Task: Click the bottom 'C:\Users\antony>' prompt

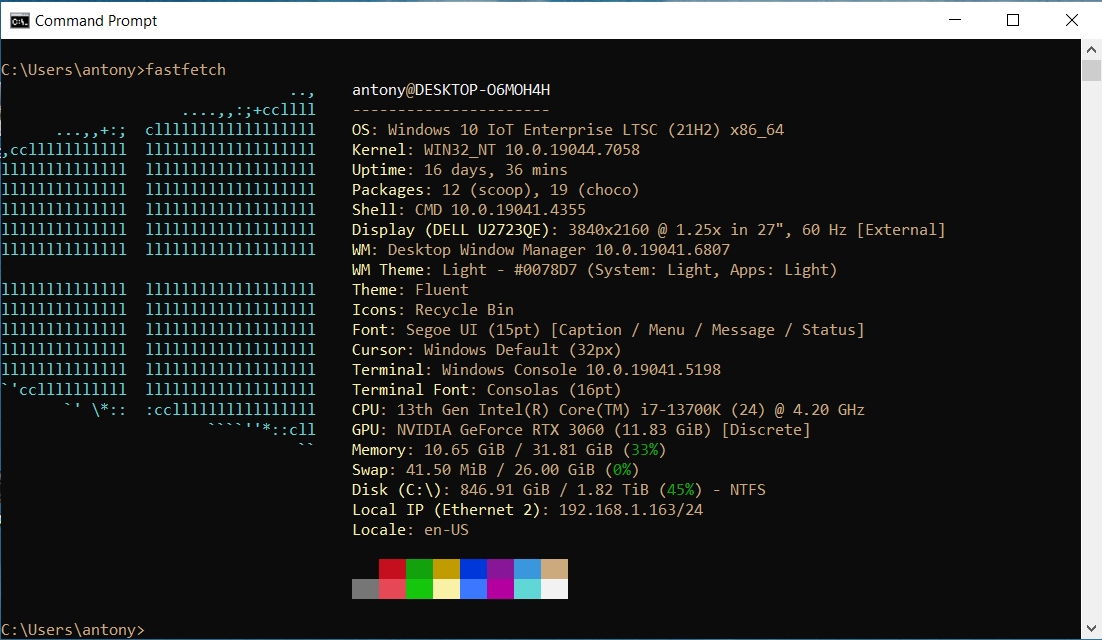Action: coord(73,629)
